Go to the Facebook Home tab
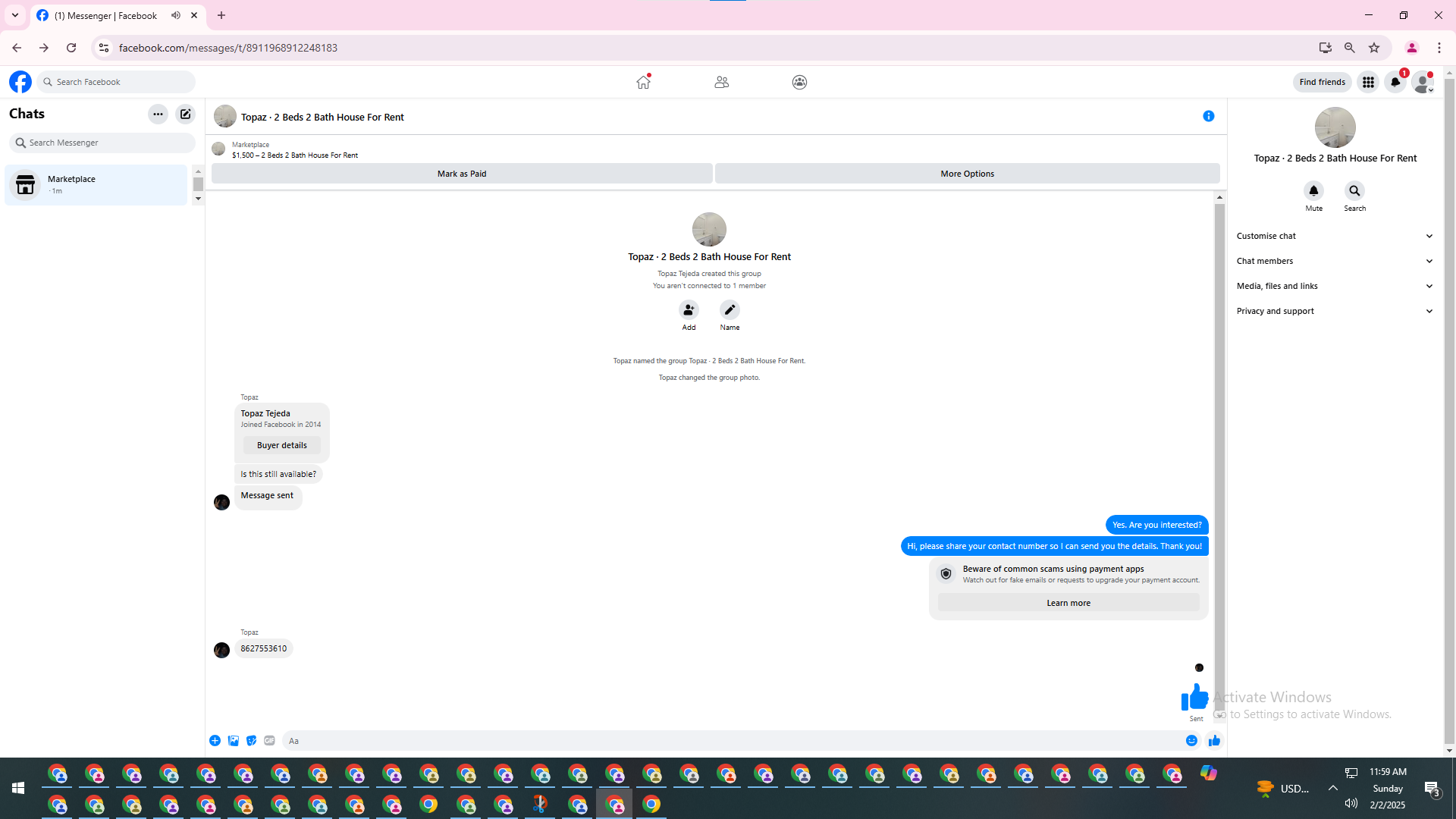 tap(643, 82)
